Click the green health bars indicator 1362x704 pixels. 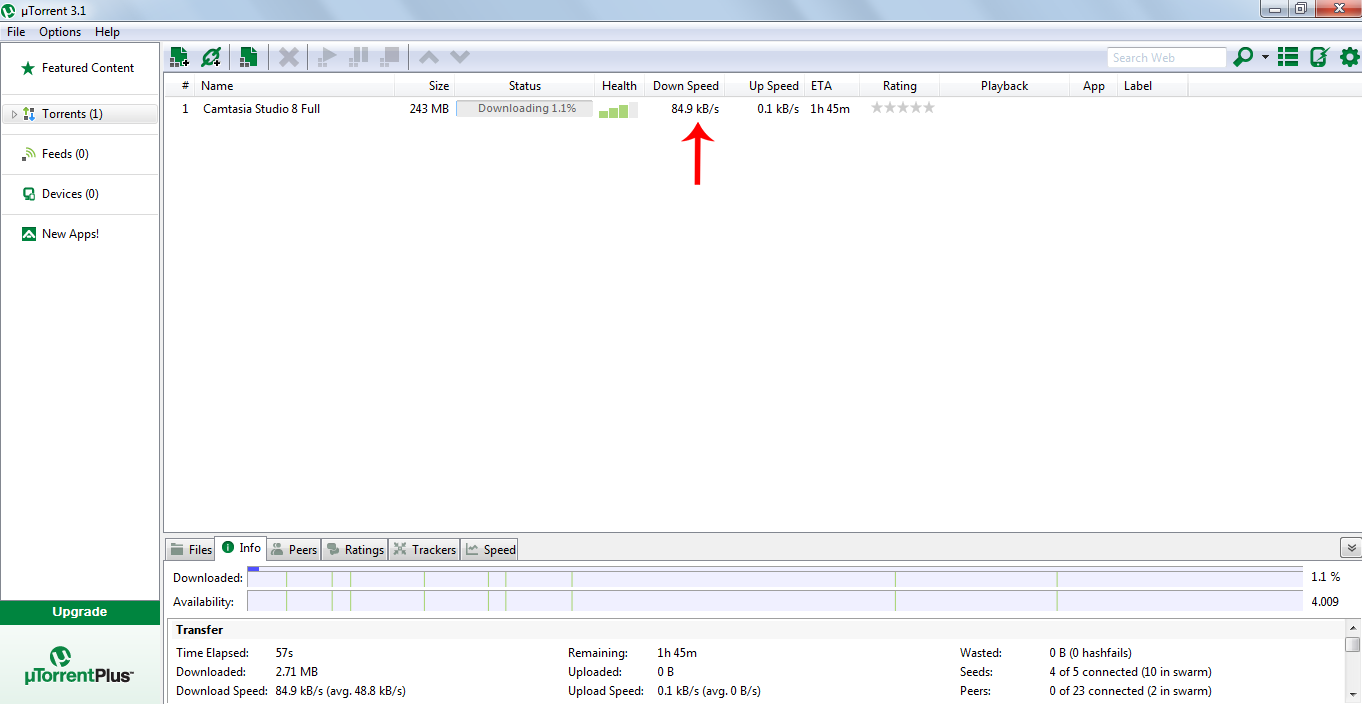(x=618, y=110)
